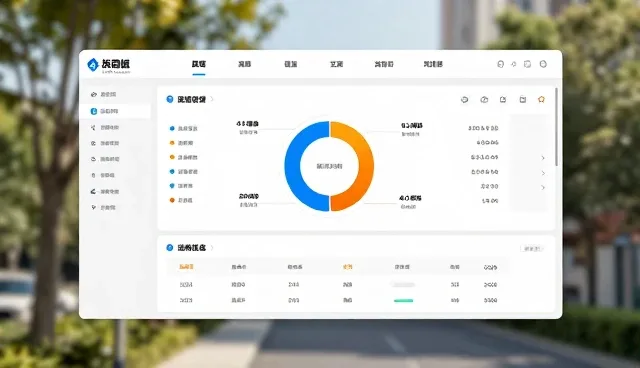
Task: Click the fourth sidebar item icon
Action: (x=93, y=143)
